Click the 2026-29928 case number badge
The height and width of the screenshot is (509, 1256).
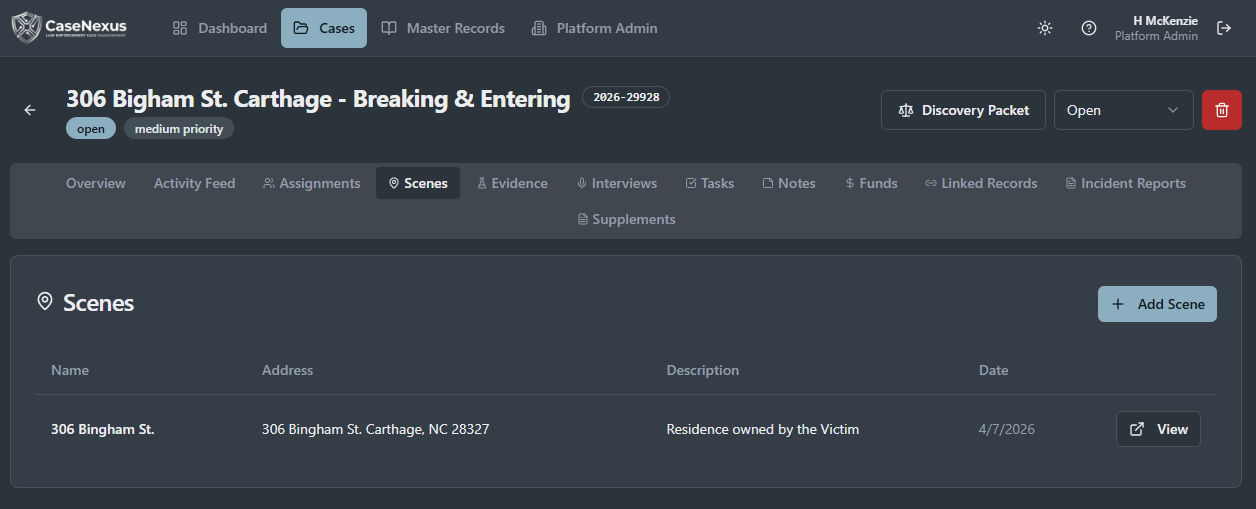[x=626, y=97]
